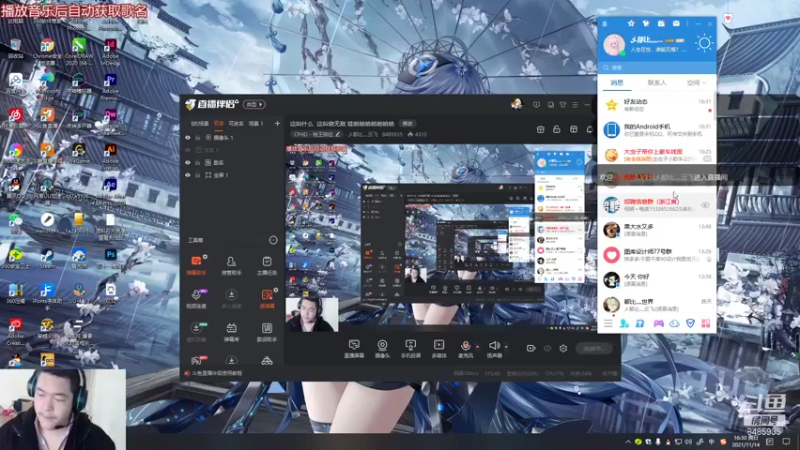800x450 pixels.
Task: Expand speaker options arrow
Action: (x=506, y=347)
